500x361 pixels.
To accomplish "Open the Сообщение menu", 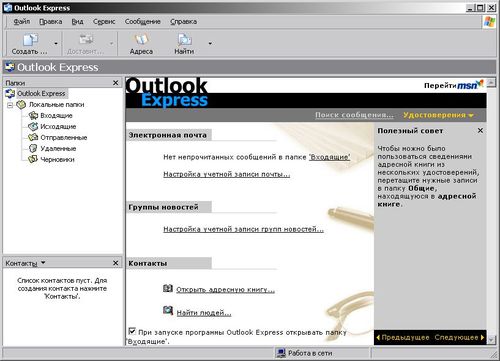I will (x=143, y=22).
